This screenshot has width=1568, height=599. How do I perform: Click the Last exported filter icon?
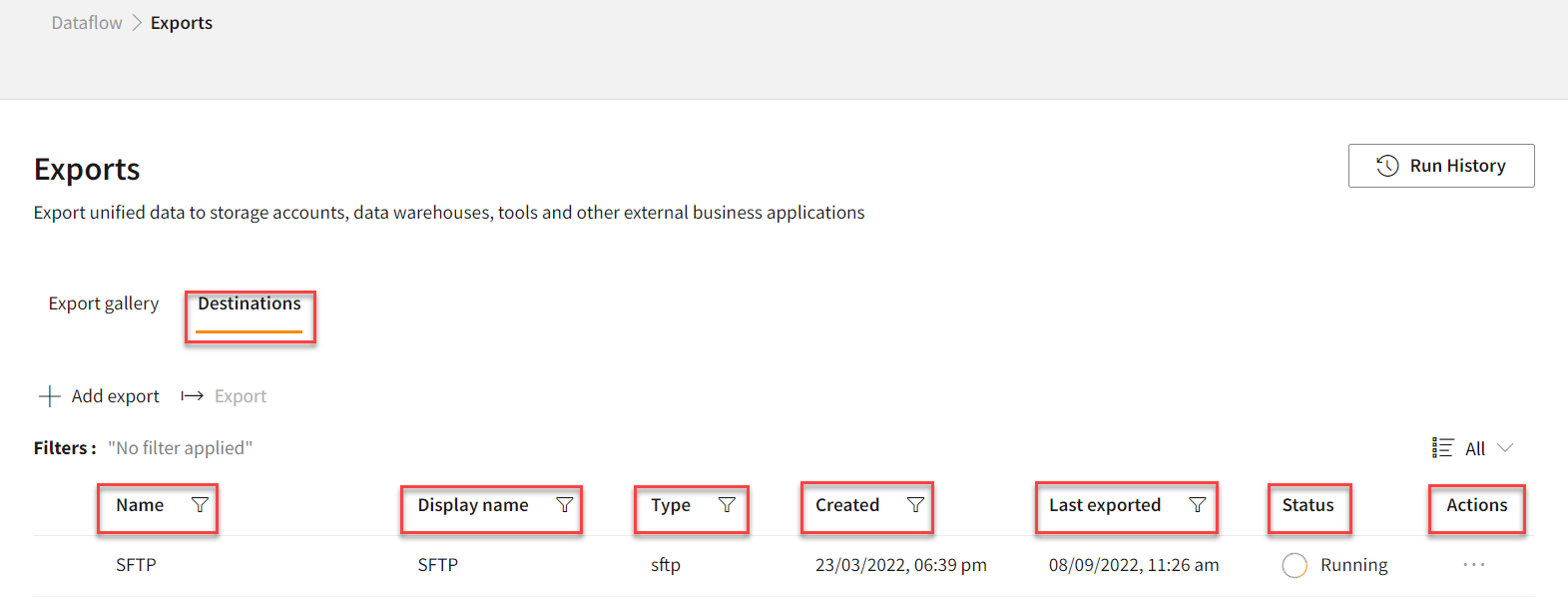tap(1198, 505)
